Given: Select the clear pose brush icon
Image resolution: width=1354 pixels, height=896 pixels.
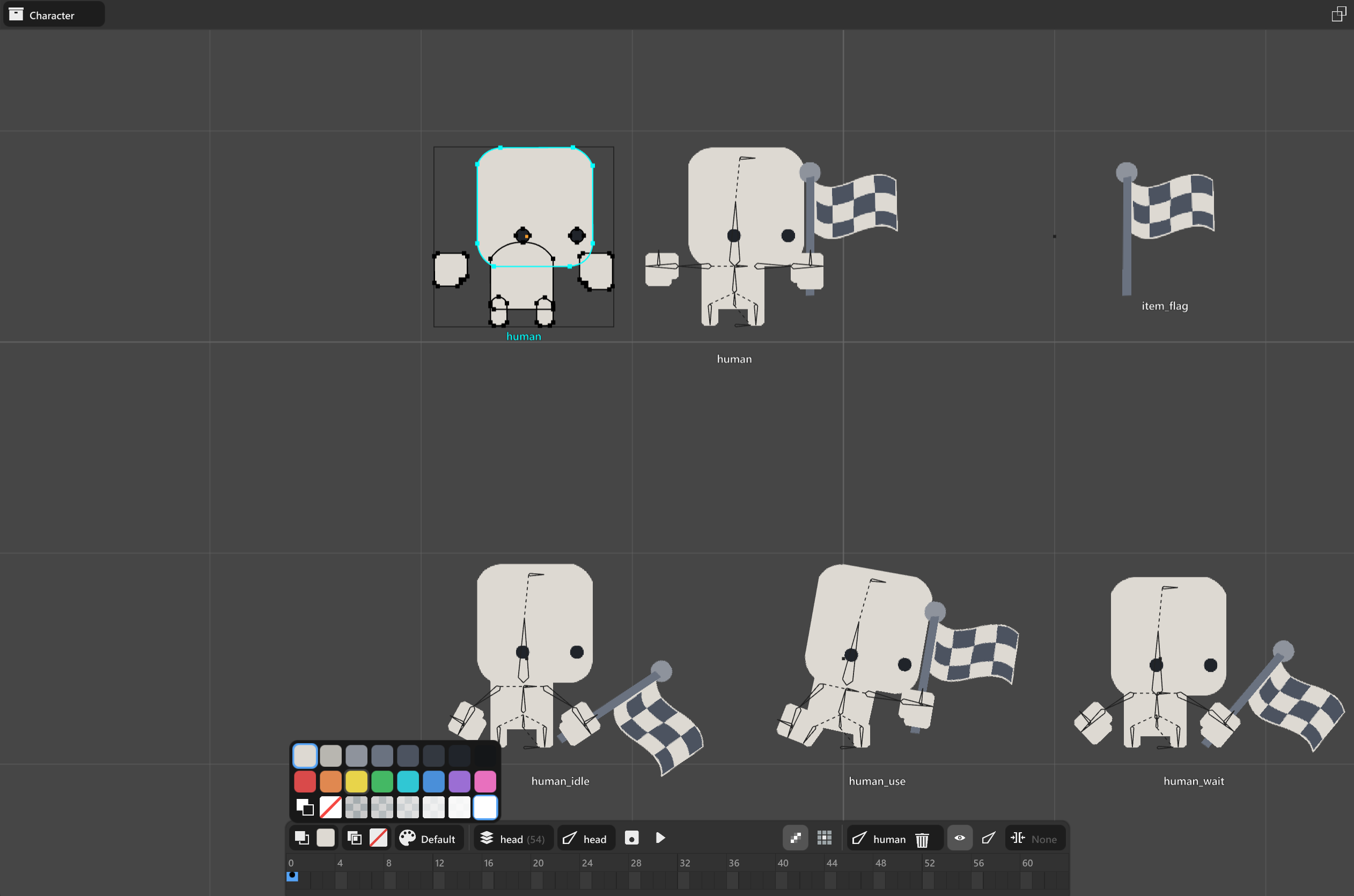Looking at the screenshot, I should pos(988,838).
